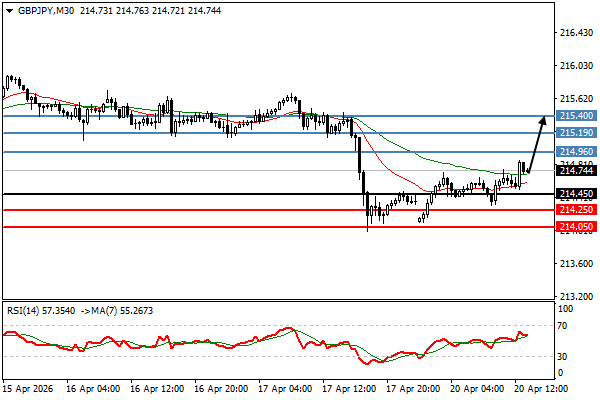Select the red 214.050 support label
Viewport: 600px width, 400px height.
point(577,227)
